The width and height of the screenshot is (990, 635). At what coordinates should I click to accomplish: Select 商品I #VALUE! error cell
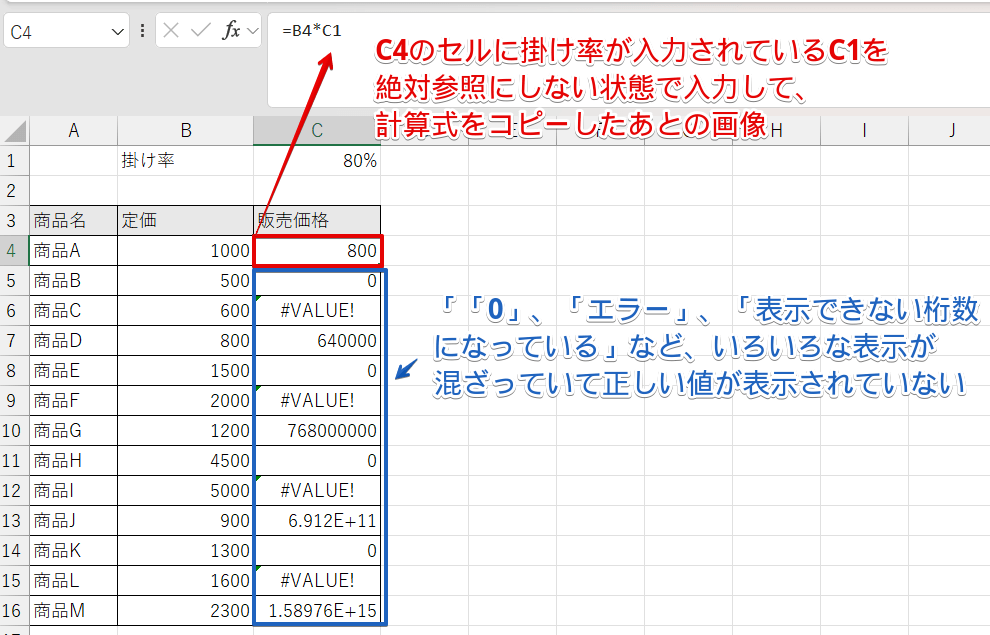tap(317, 490)
